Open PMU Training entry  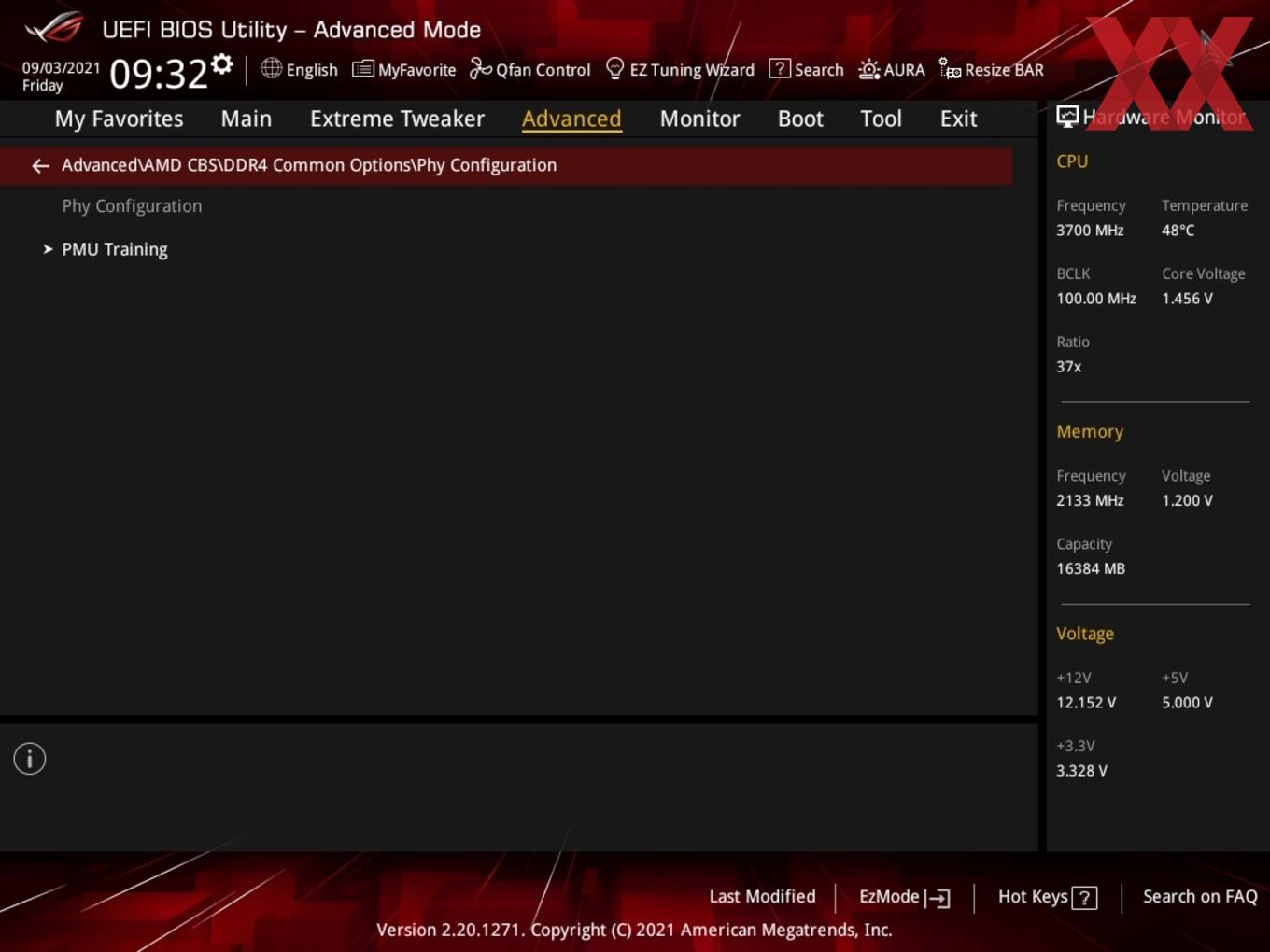point(115,249)
